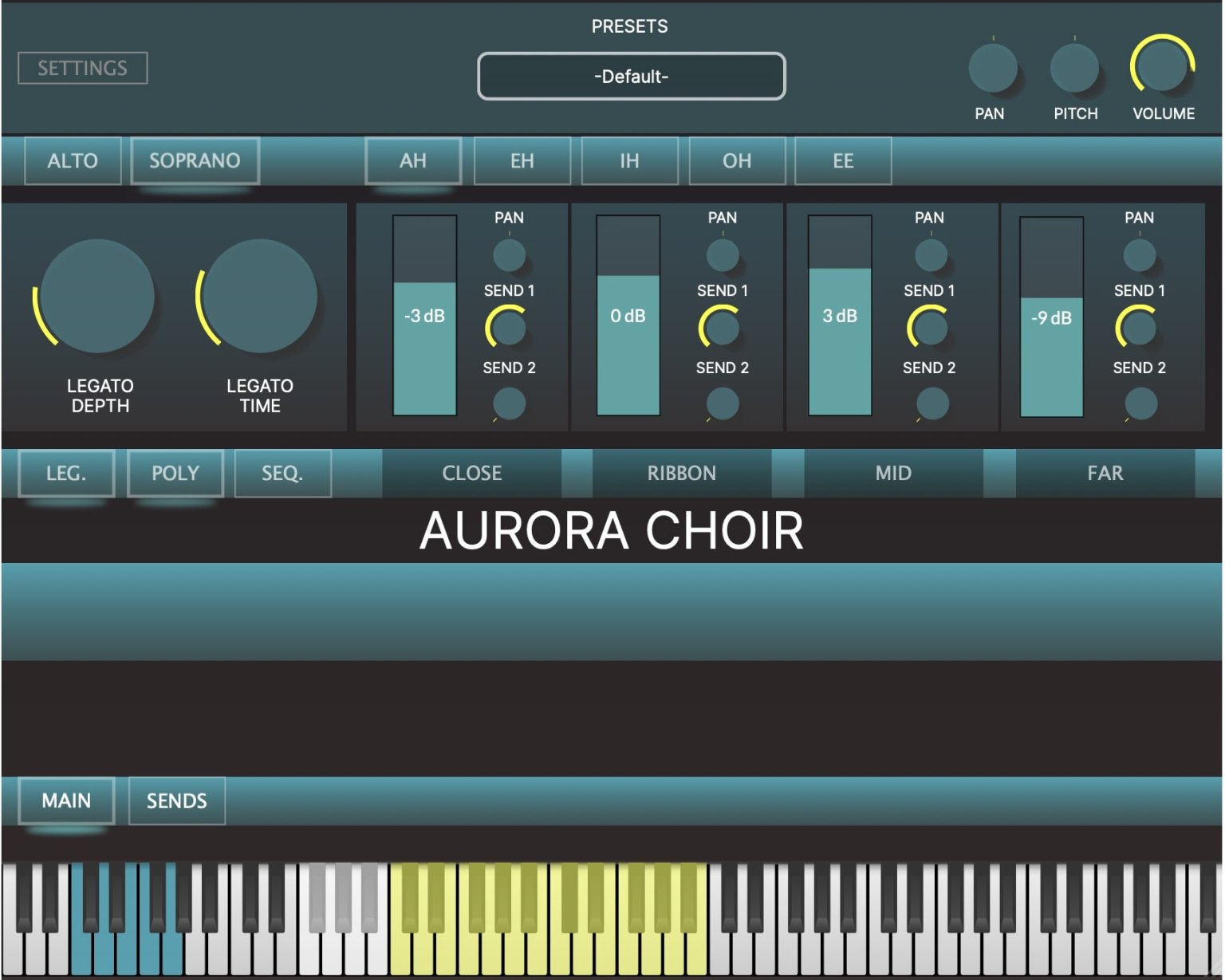1225x980 pixels.
Task: Select the EH vowel
Action: point(522,160)
